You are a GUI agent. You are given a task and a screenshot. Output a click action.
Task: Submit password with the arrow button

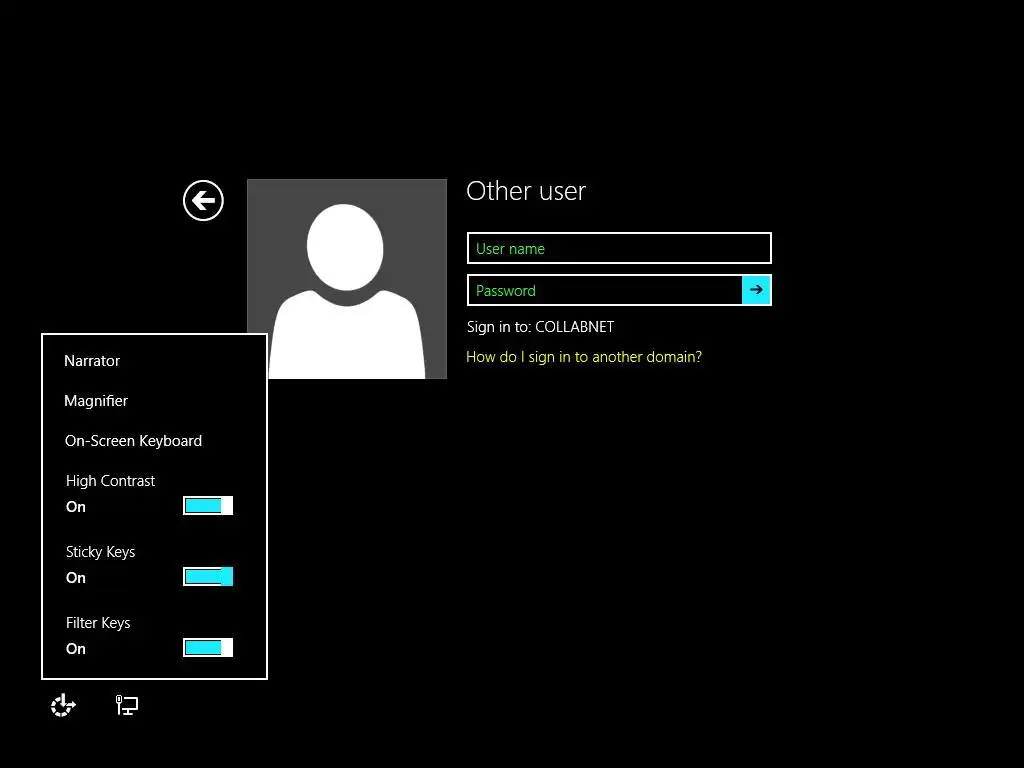(756, 290)
